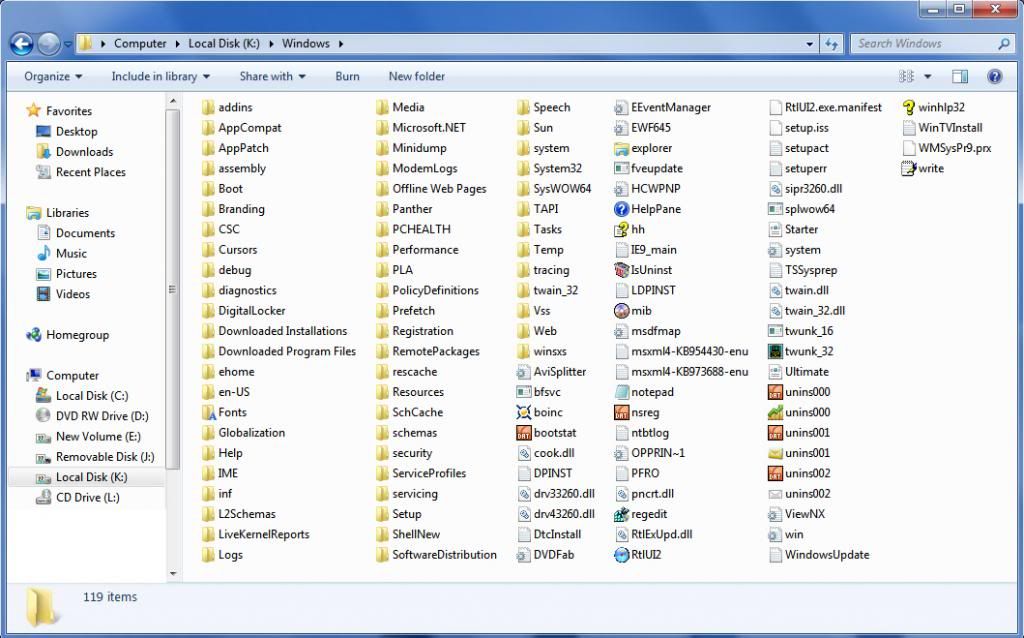
Task: Select the hh help file icon
Action: [x=621, y=229]
